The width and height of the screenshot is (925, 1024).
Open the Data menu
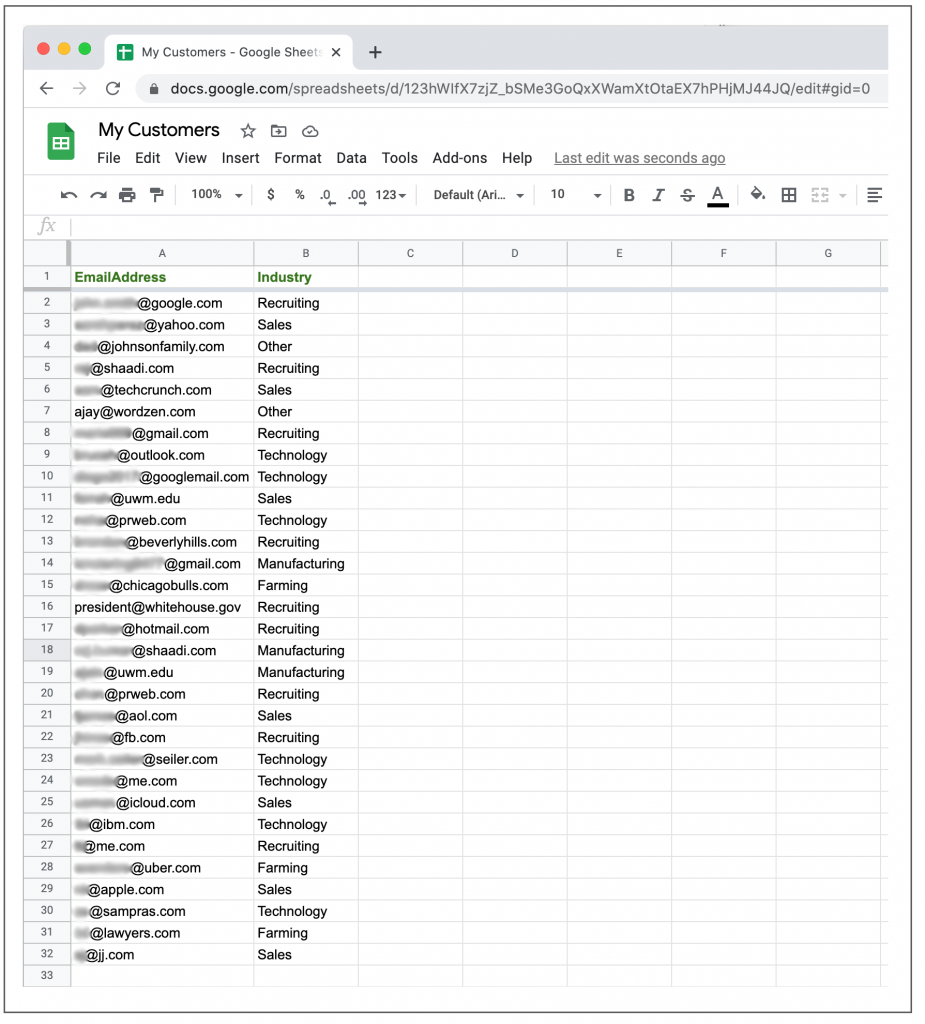click(x=351, y=158)
